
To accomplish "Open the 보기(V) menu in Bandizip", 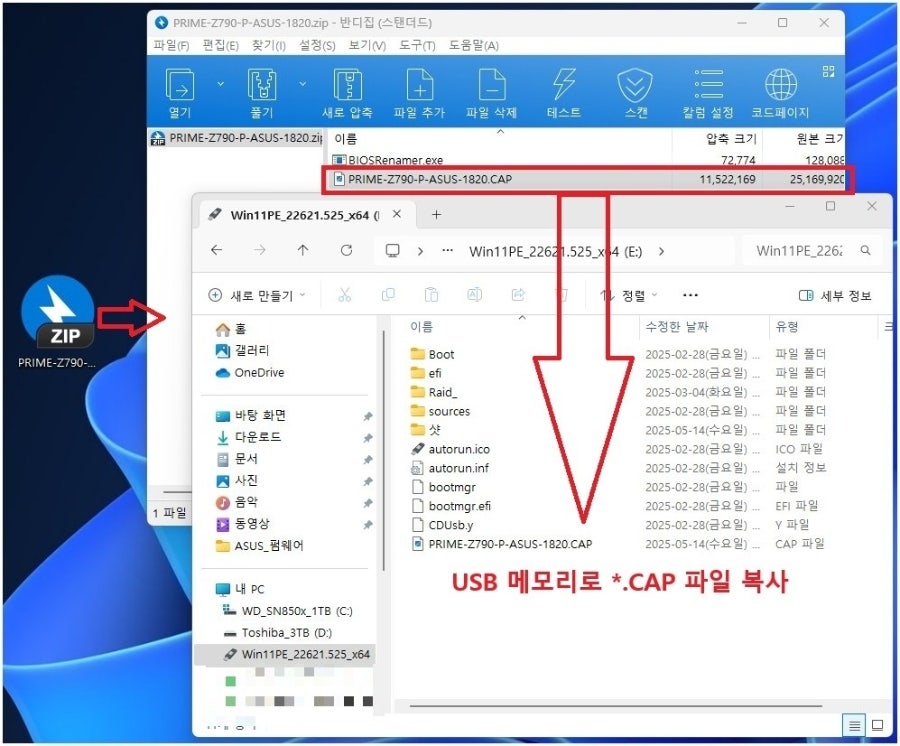I will tap(367, 45).
